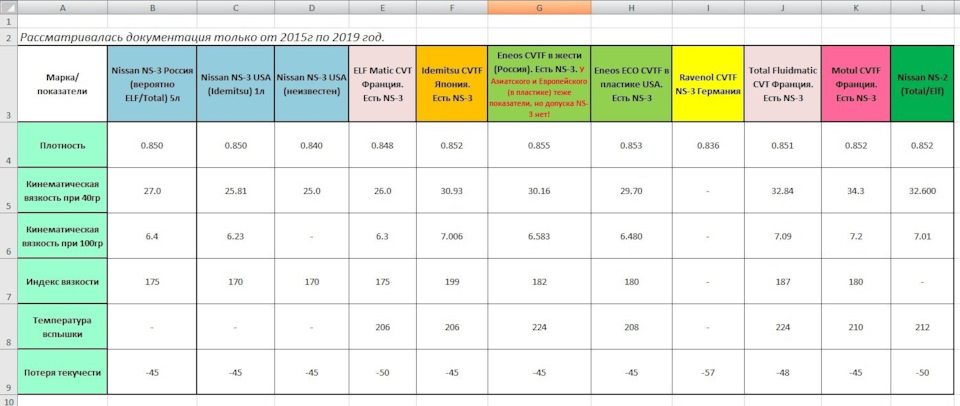Click viscosity value 27.0

pyautogui.click(x=152, y=190)
